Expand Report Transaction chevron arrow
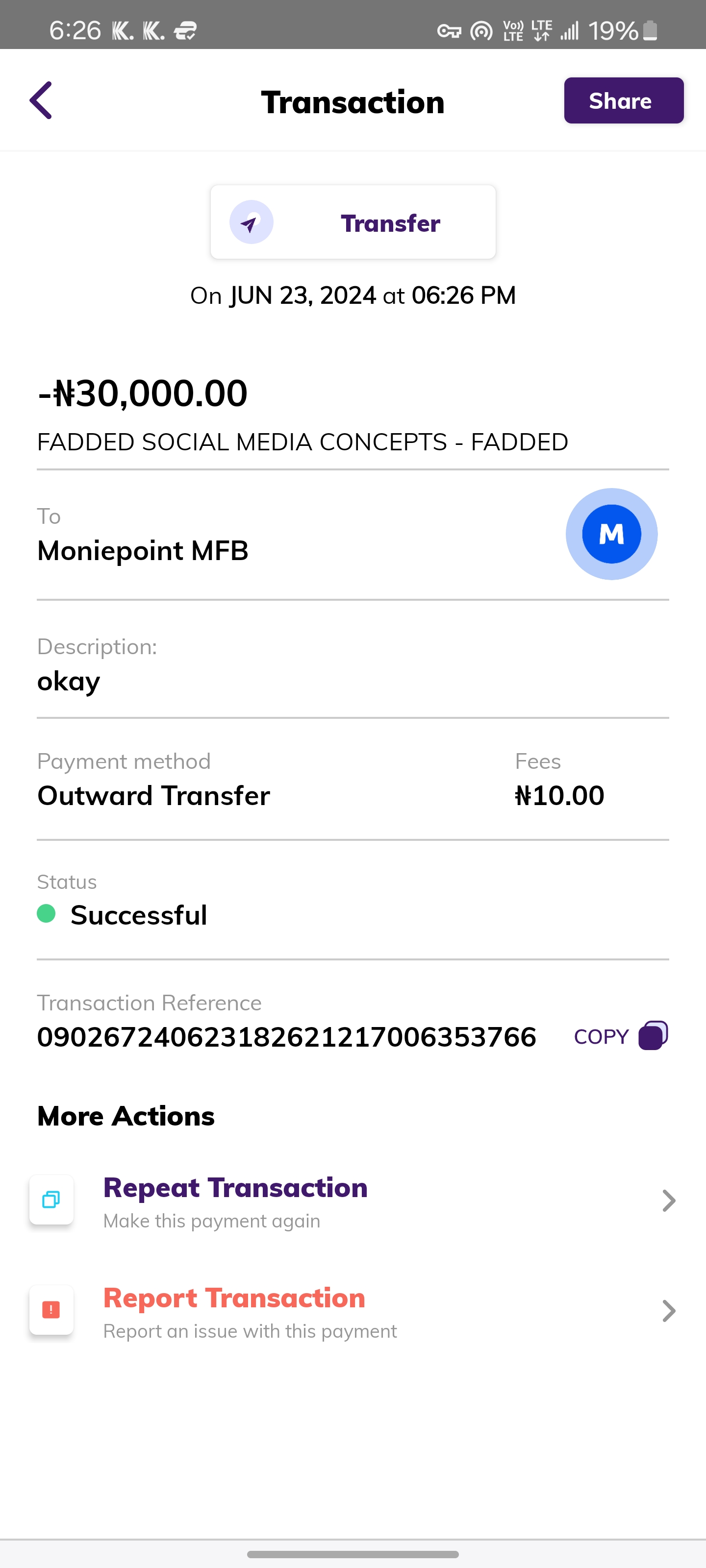Image resolution: width=706 pixels, height=1568 pixels. point(668,1311)
